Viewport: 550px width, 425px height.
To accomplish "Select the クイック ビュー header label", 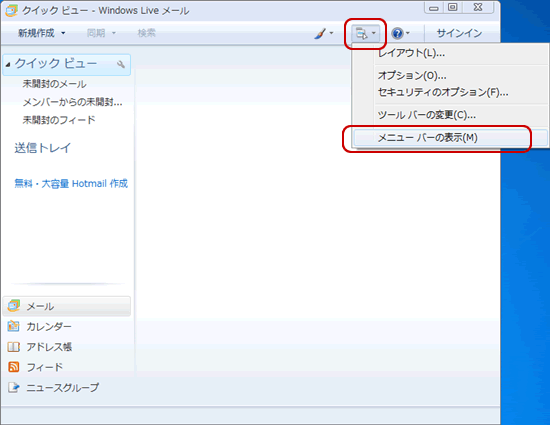I will coord(56,64).
